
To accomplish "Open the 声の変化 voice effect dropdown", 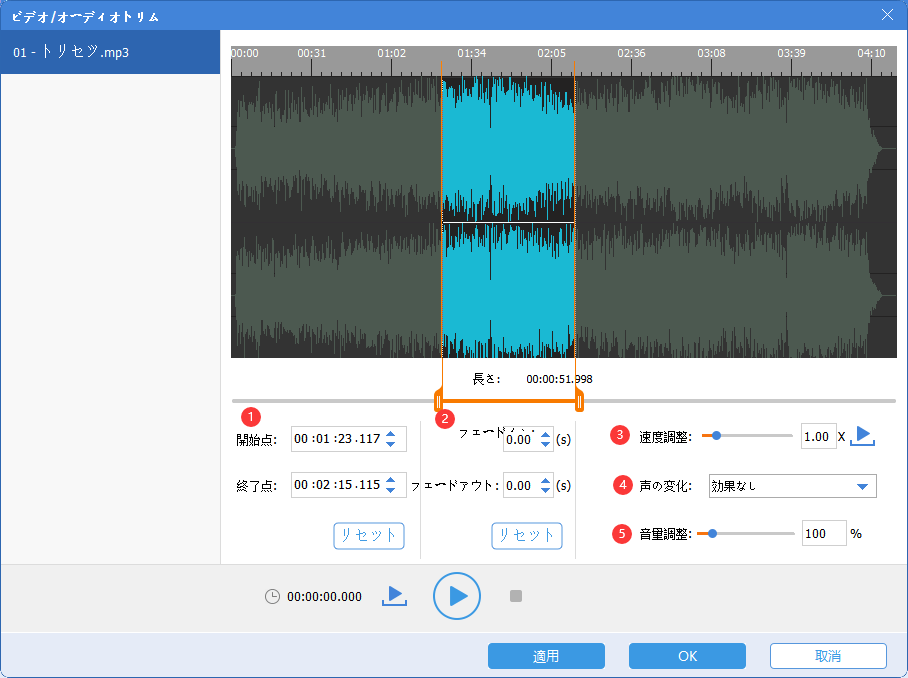I will pyautogui.click(x=792, y=486).
